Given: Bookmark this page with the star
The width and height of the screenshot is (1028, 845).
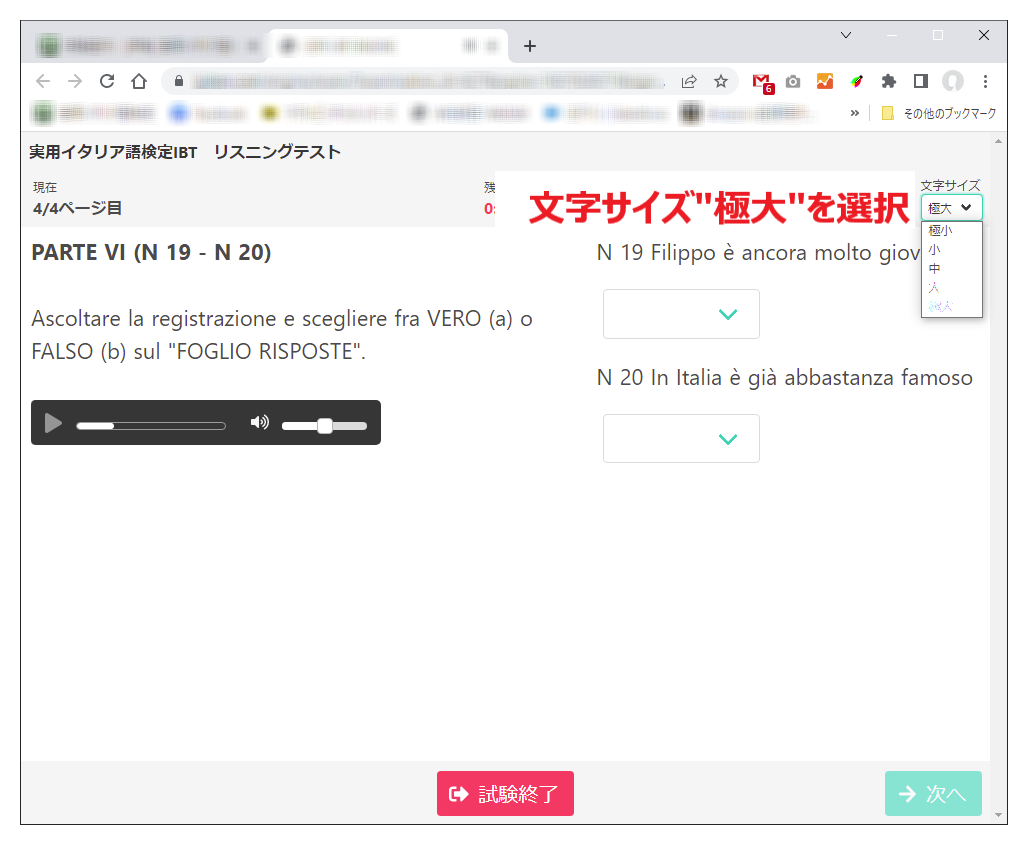Looking at the screenshot, I should (721, 81).
